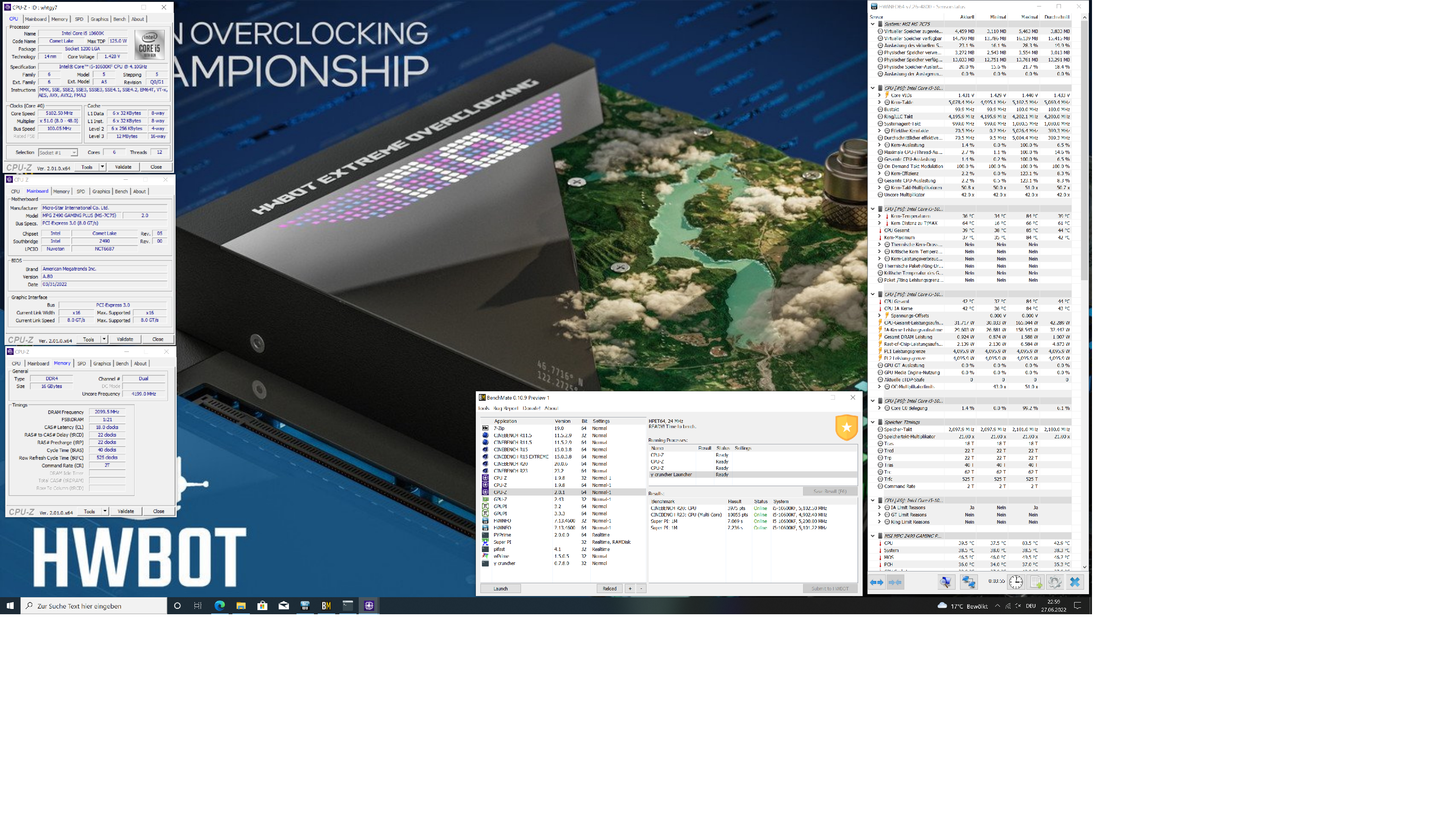
Task: Open notification center icon
Action: pyautogui.click(x=1077, y=606)
